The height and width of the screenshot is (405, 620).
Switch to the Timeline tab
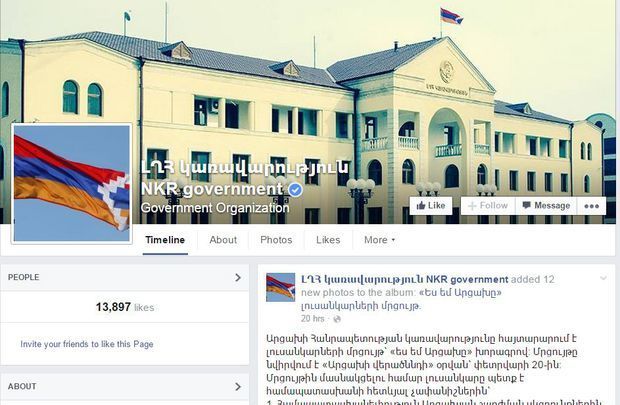pos(165,240)
